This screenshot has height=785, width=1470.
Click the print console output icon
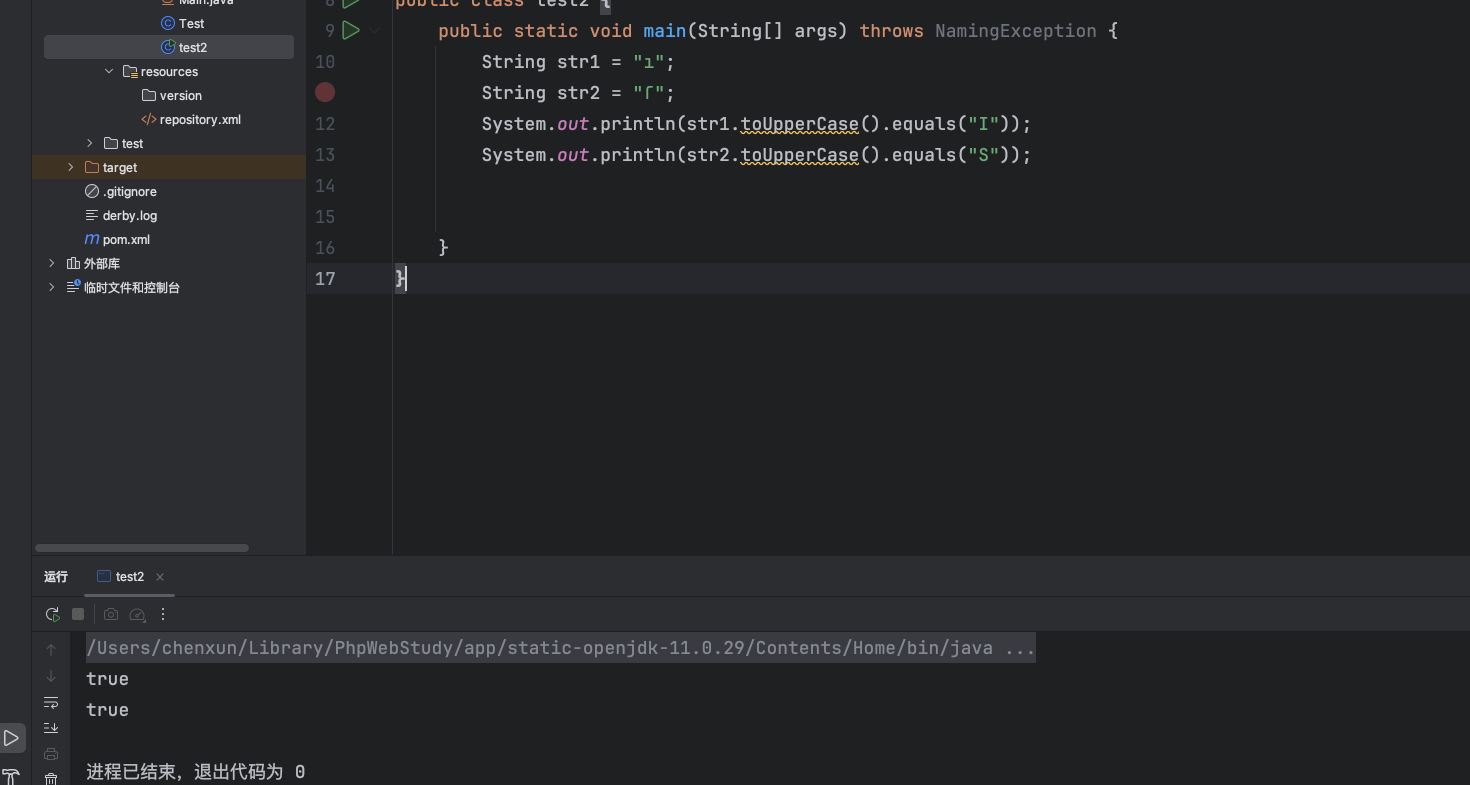coord(51,754)
